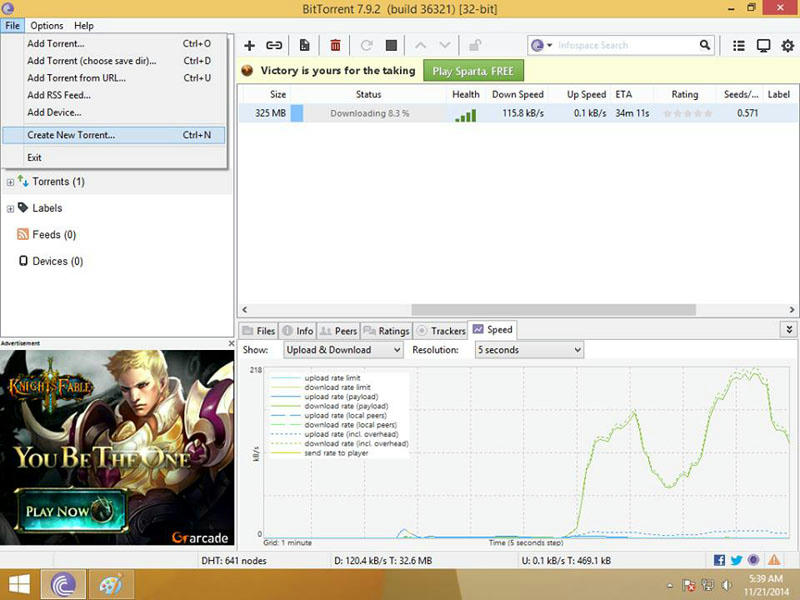Switch to the Peers tab

point(338,331)
